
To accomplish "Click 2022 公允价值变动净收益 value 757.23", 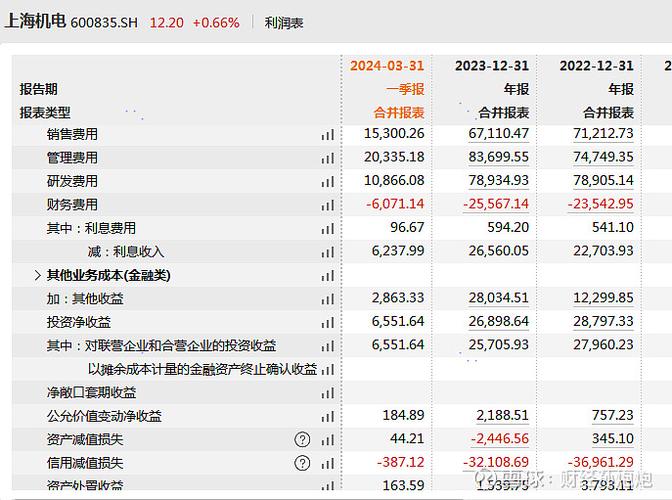I will pos(612,415).
